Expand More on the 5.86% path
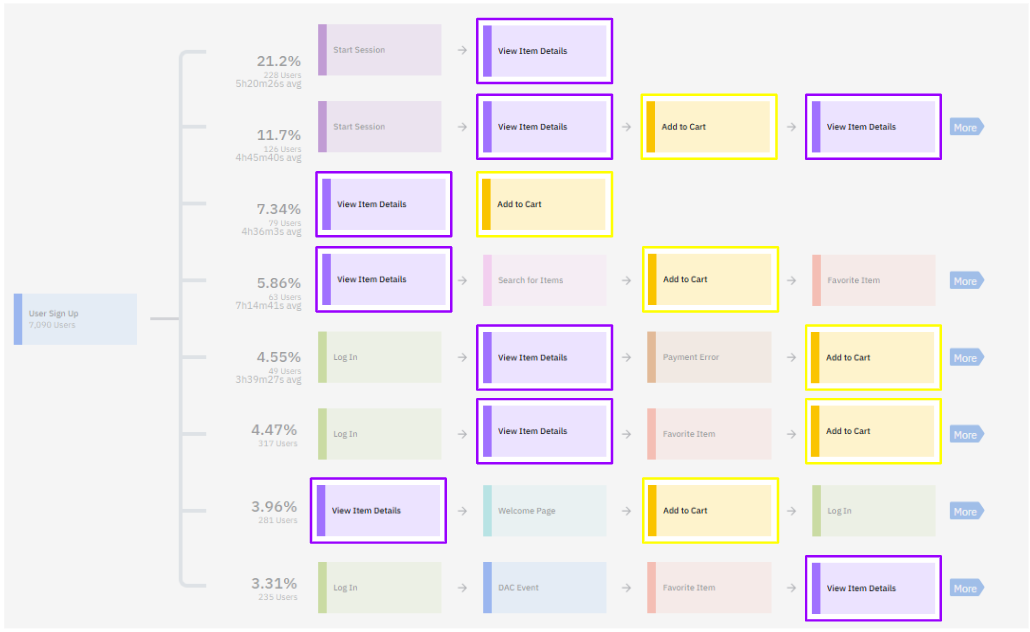The width and height of the screenshot is (1030, 632). 966,281
